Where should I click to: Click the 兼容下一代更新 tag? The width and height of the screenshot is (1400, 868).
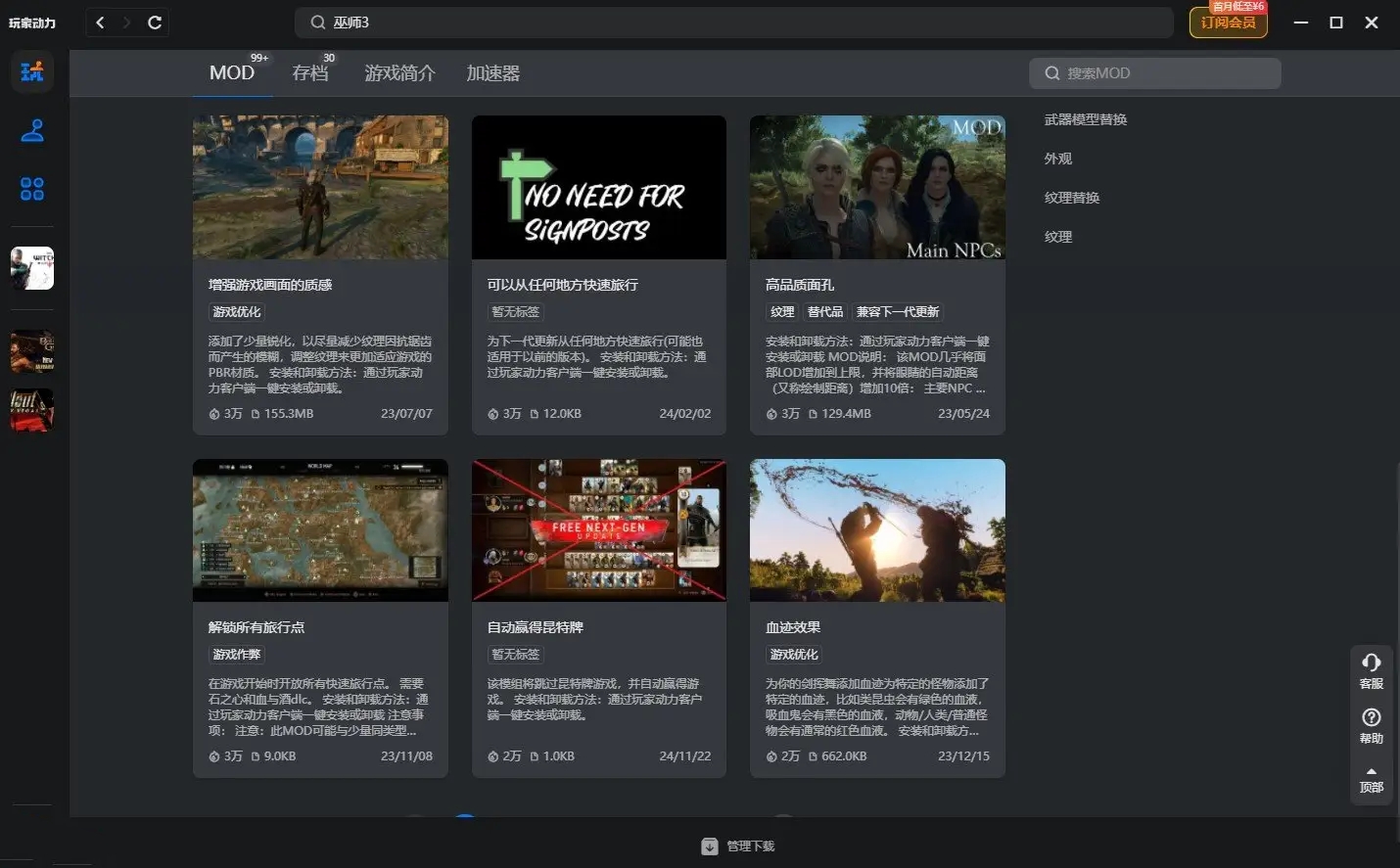pos(898,312)
